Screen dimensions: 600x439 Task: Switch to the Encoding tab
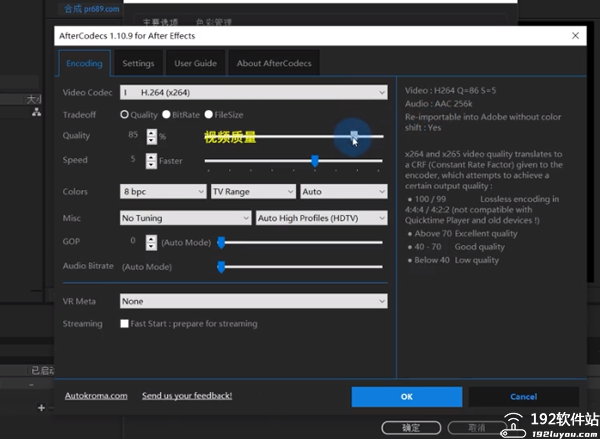(84, 64)
